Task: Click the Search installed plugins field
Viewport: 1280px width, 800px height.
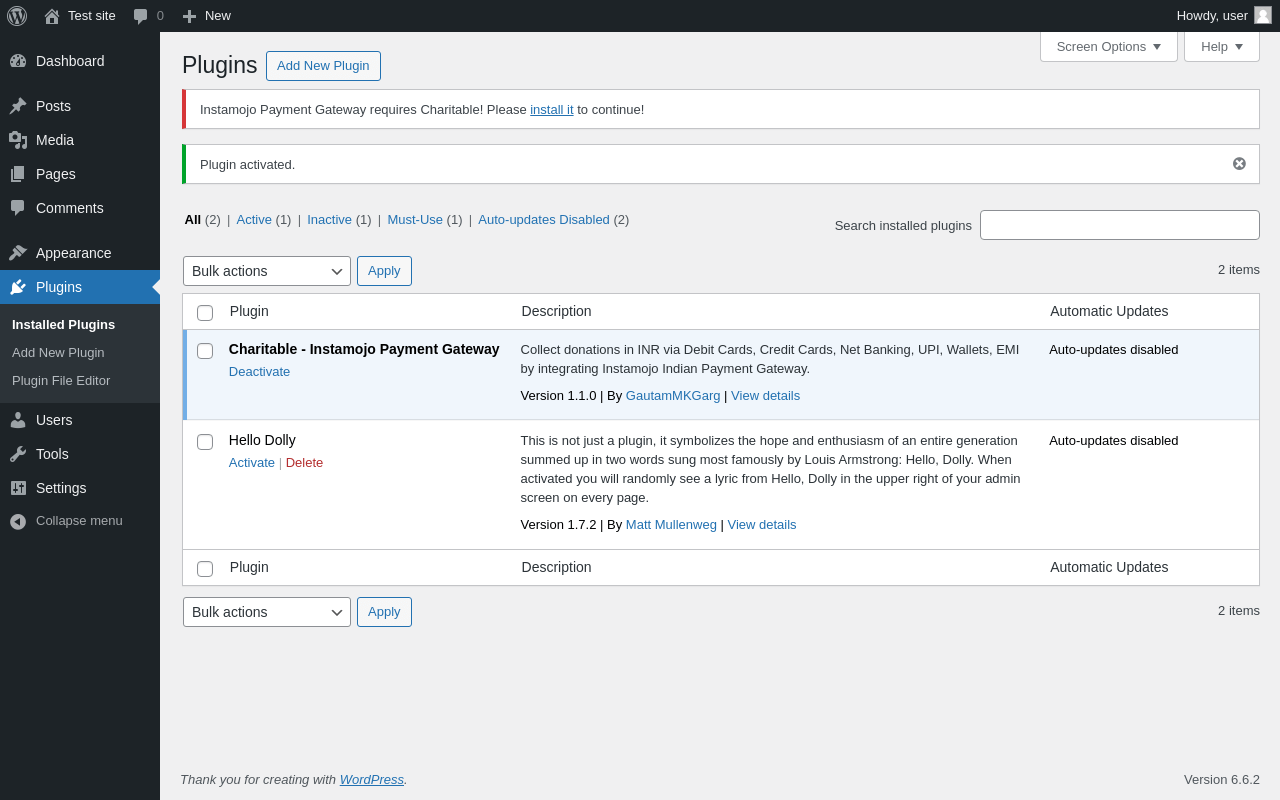Action: click(1119, 225)
